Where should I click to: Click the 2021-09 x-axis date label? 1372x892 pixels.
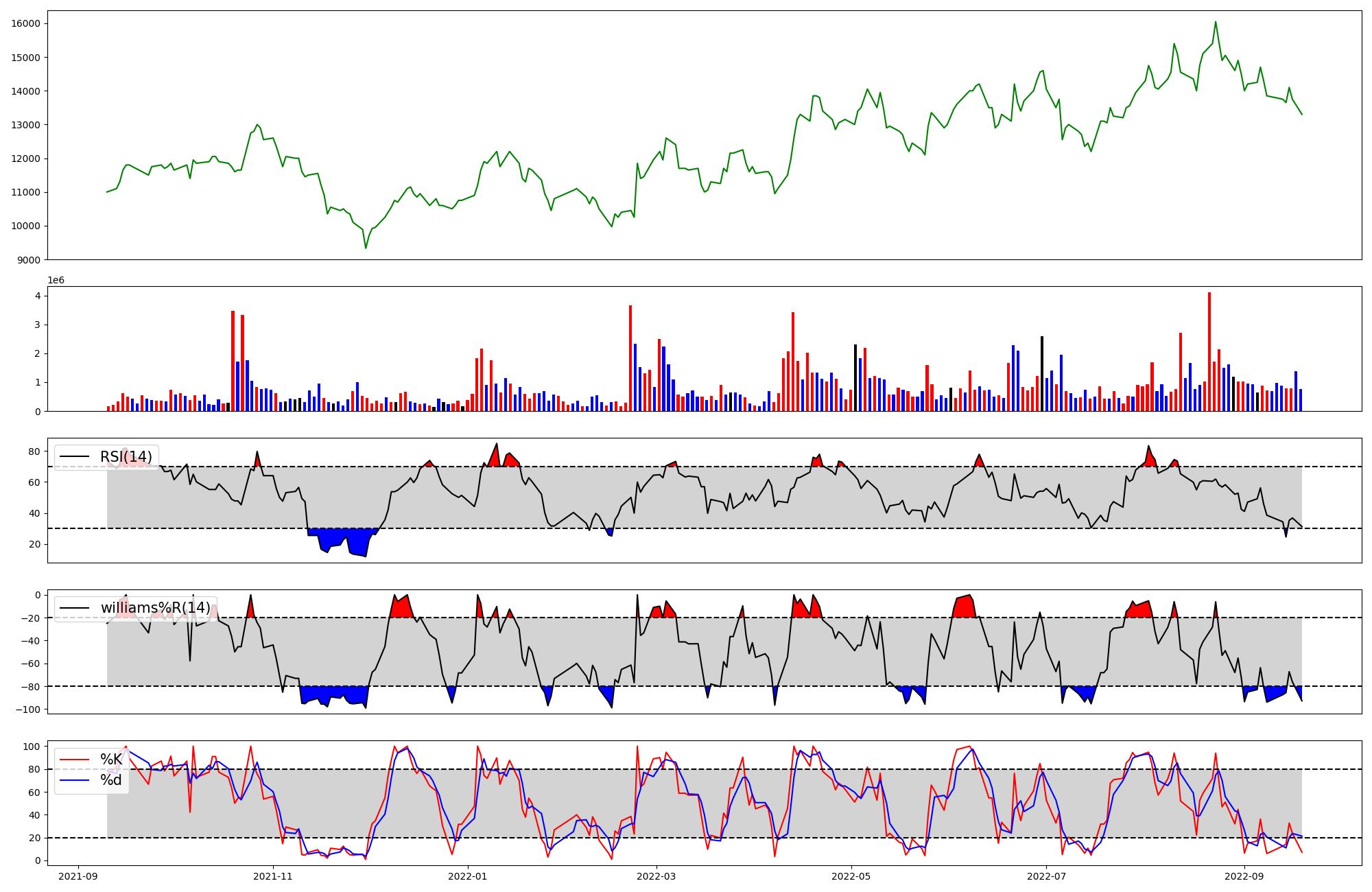click(78, 876)
